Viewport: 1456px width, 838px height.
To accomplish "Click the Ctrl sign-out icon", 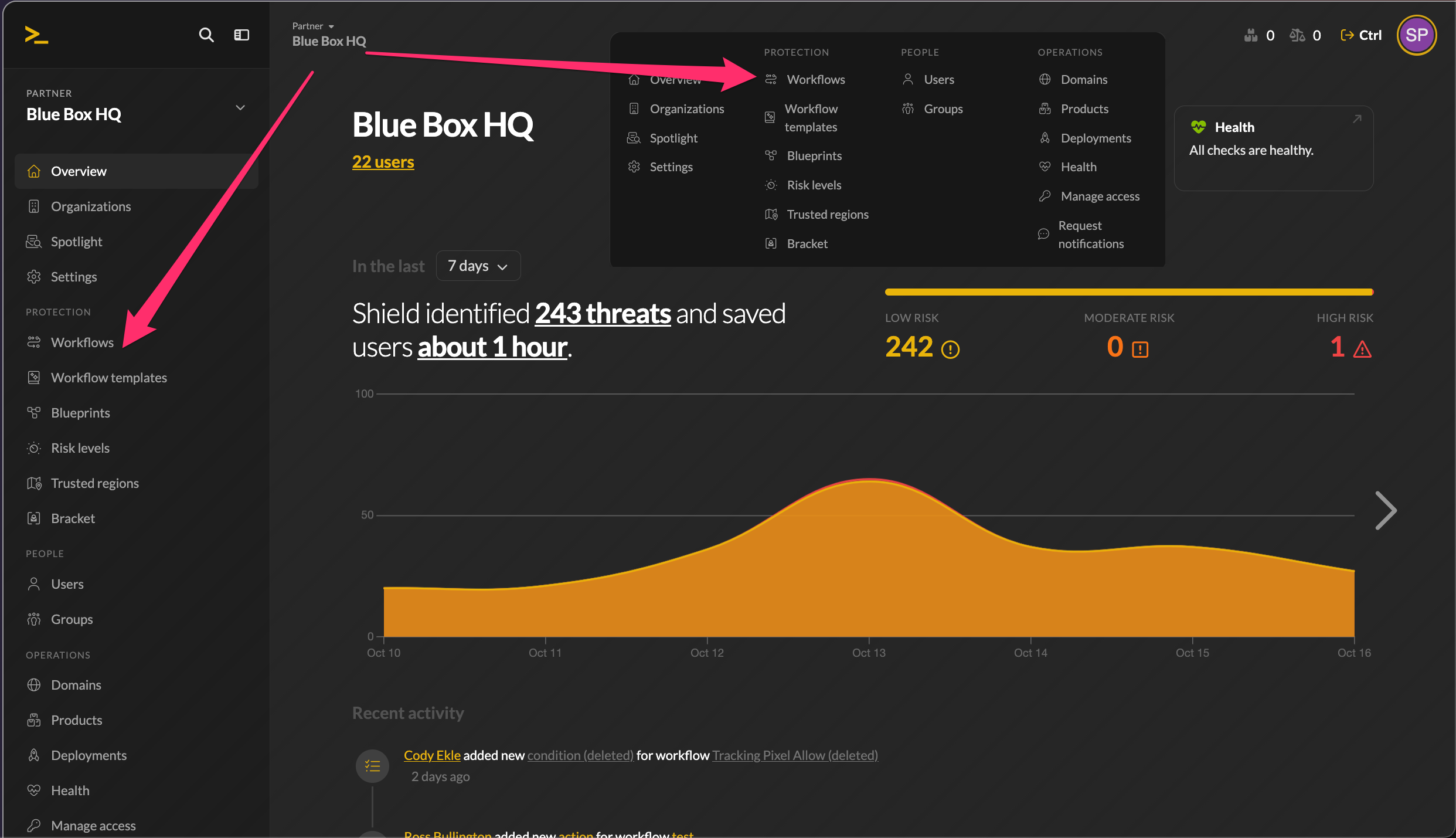I will [1347, 35].
